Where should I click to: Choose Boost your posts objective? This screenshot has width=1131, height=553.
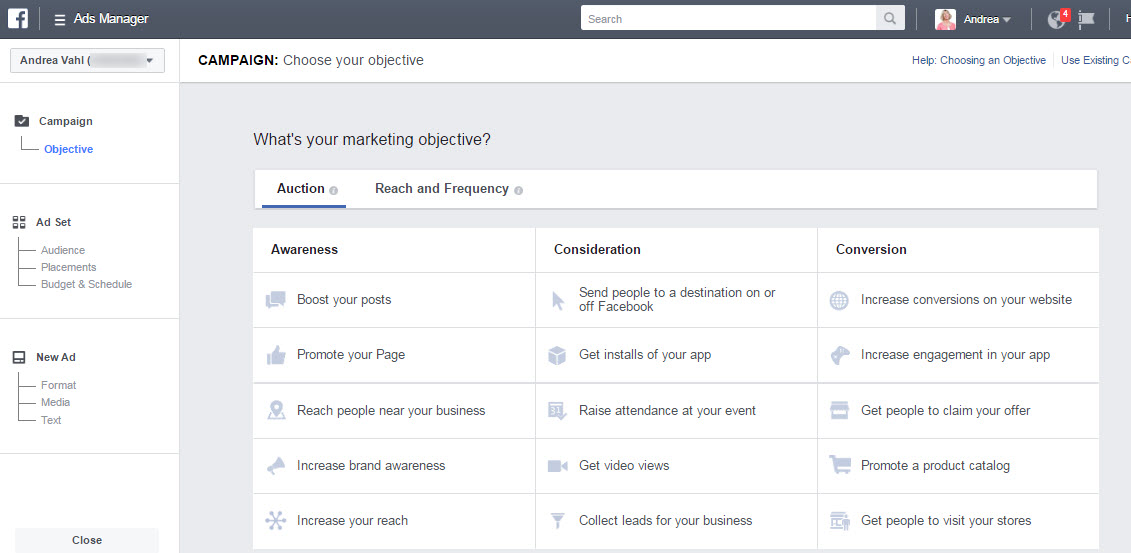(344, 300)
